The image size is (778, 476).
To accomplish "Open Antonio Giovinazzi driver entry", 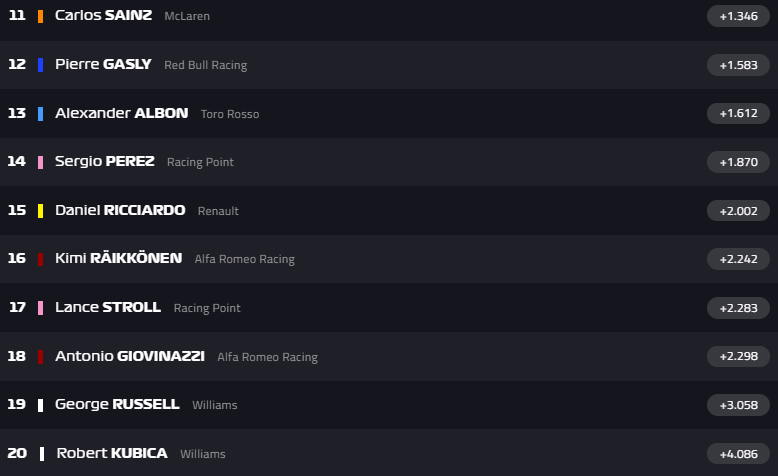I will click(130, 356).
